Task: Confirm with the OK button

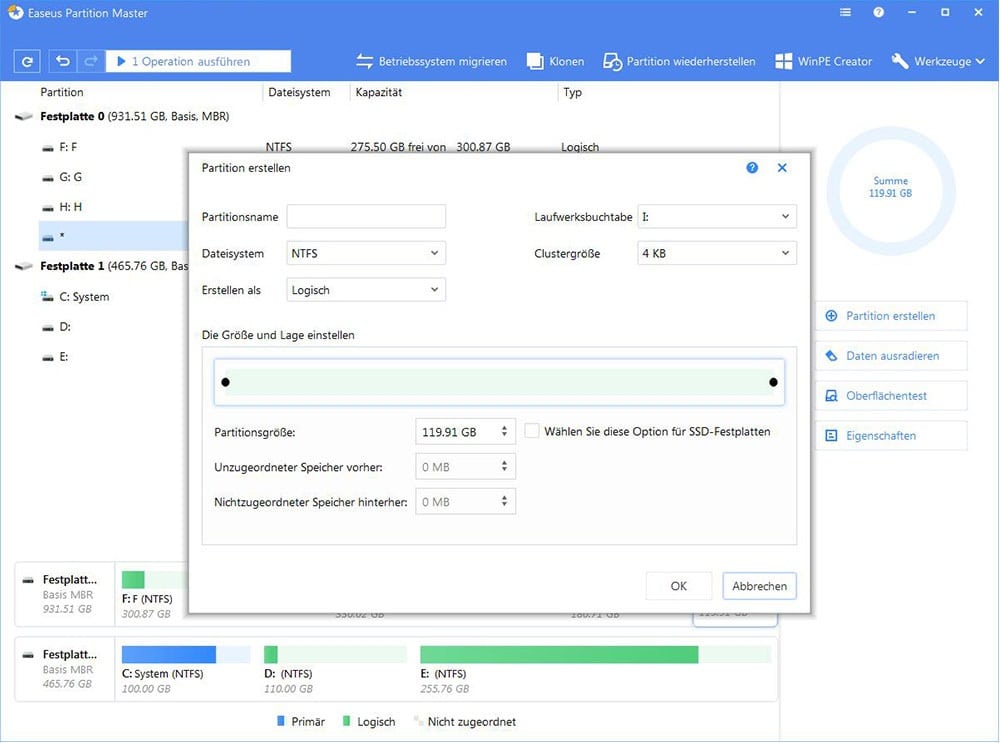Action: click(x=679, y=585)
